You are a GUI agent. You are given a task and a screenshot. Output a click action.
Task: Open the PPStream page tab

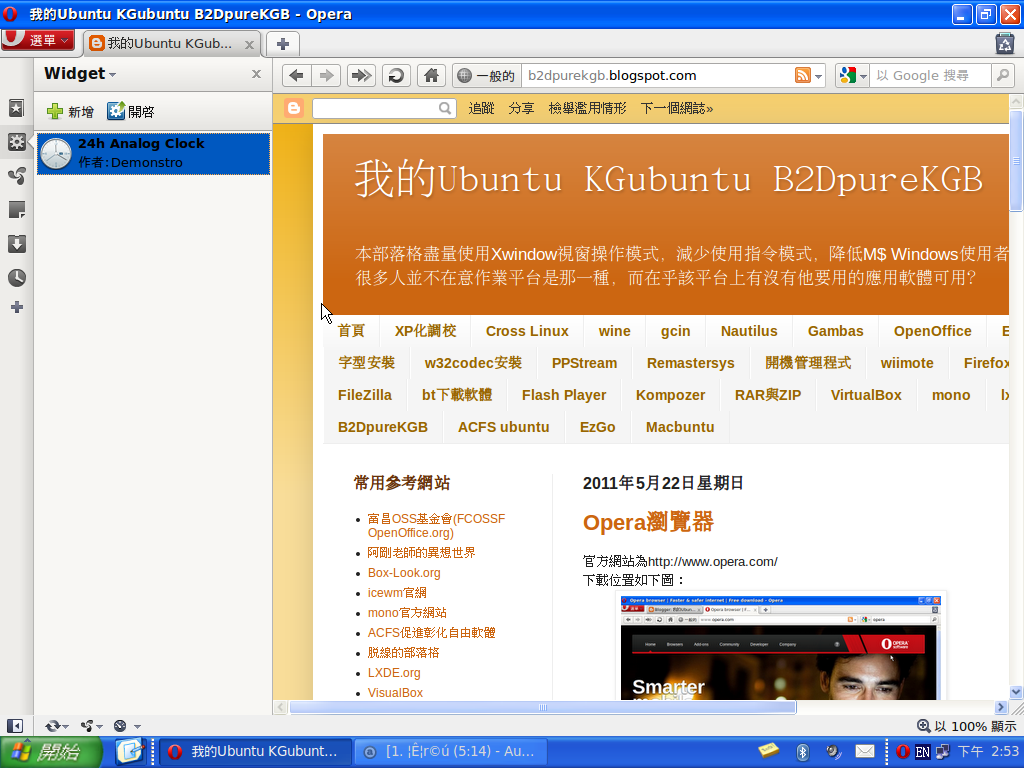coord(584,363)
